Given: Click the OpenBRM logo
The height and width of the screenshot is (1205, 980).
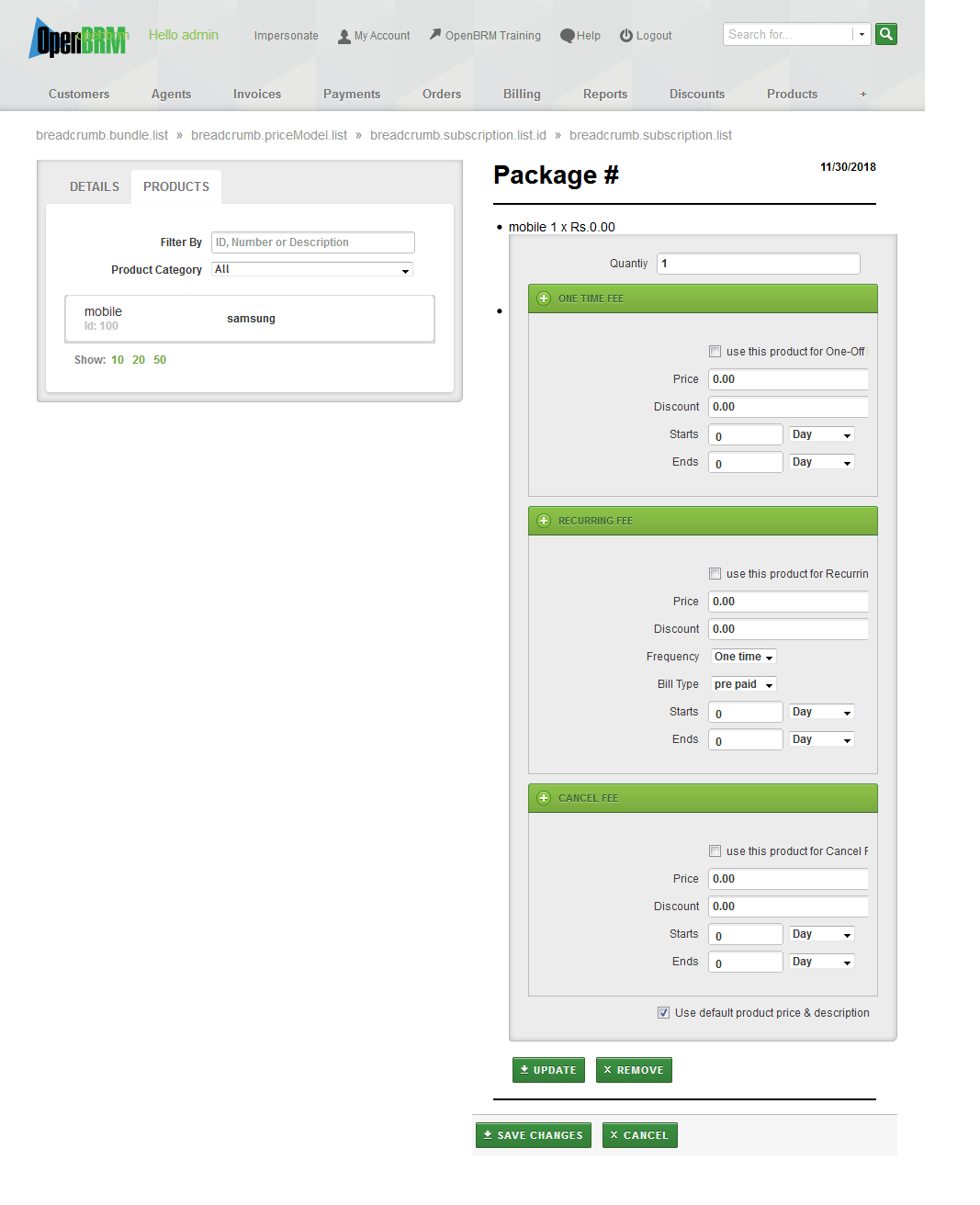Looking at the screenshot, I should pyautogui.click(x=78, y=39).
